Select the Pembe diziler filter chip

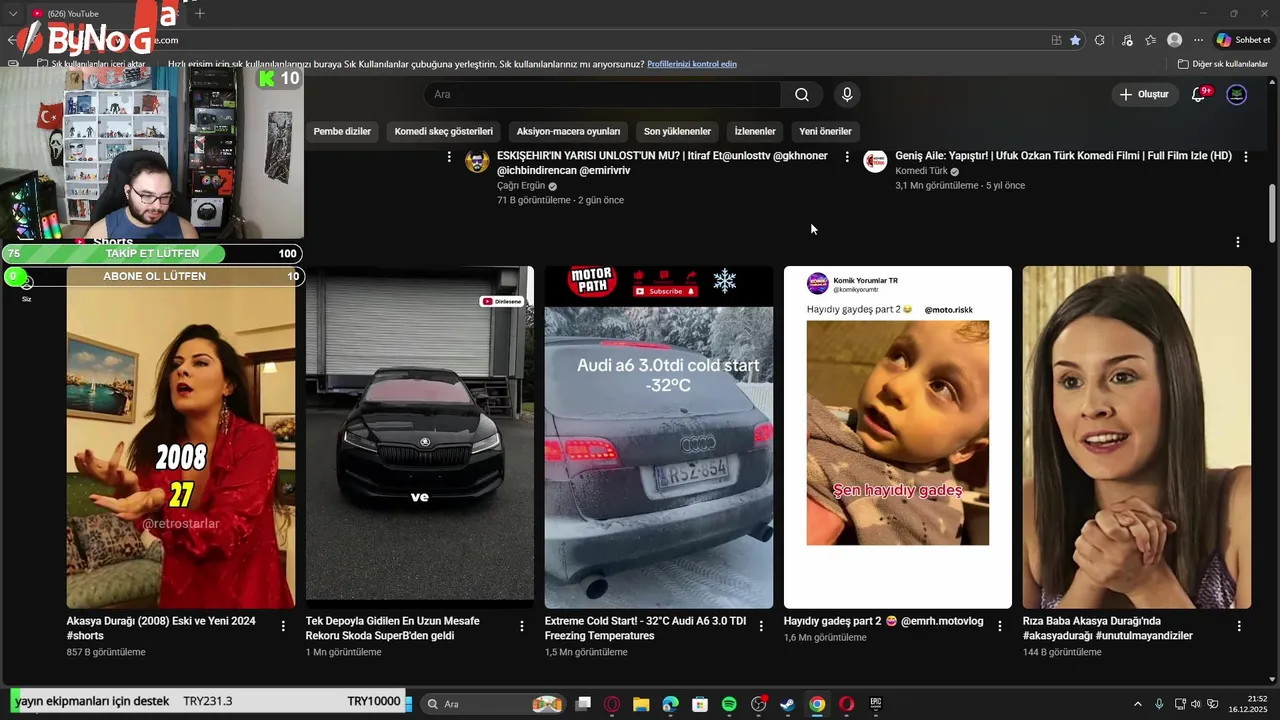[x=342, y=131]
